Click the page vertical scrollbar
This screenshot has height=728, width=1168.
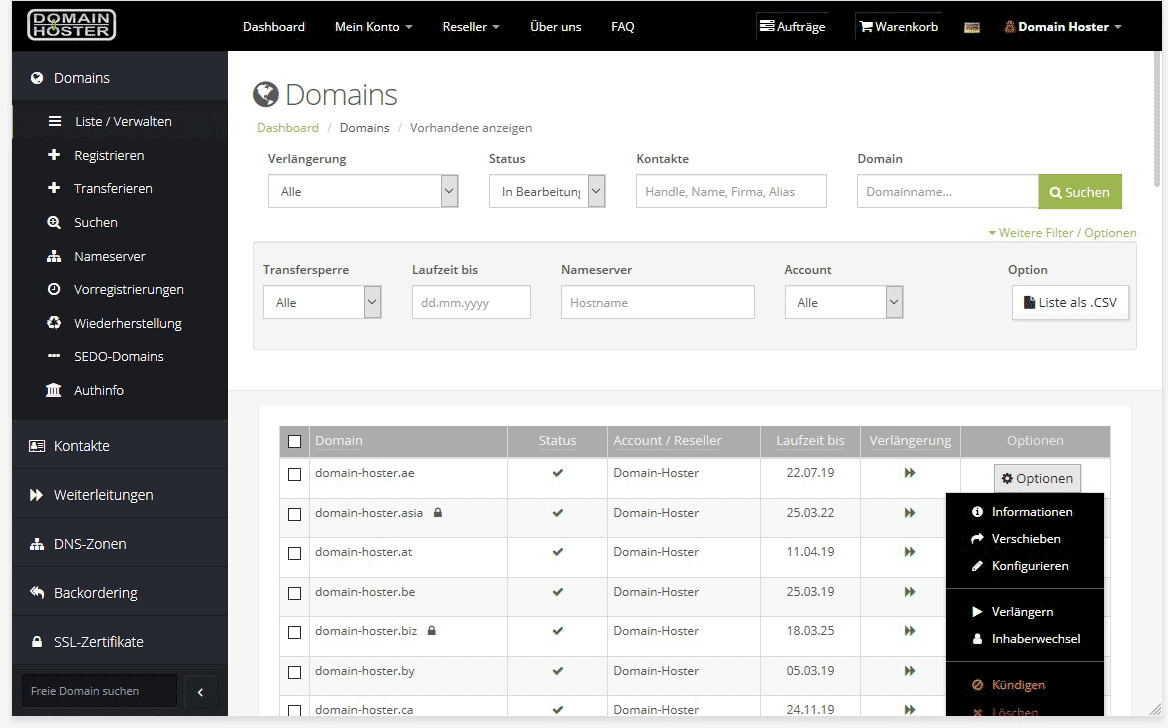1156,119
